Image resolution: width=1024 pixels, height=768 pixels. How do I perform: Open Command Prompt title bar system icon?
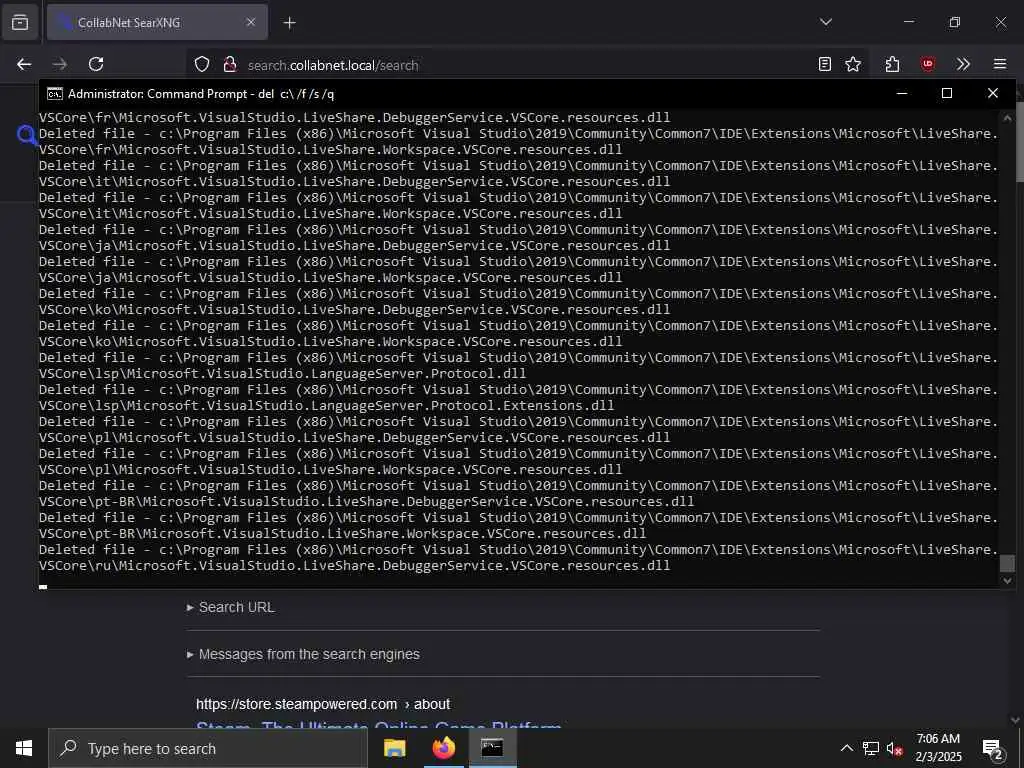click(x=55, y=94)
